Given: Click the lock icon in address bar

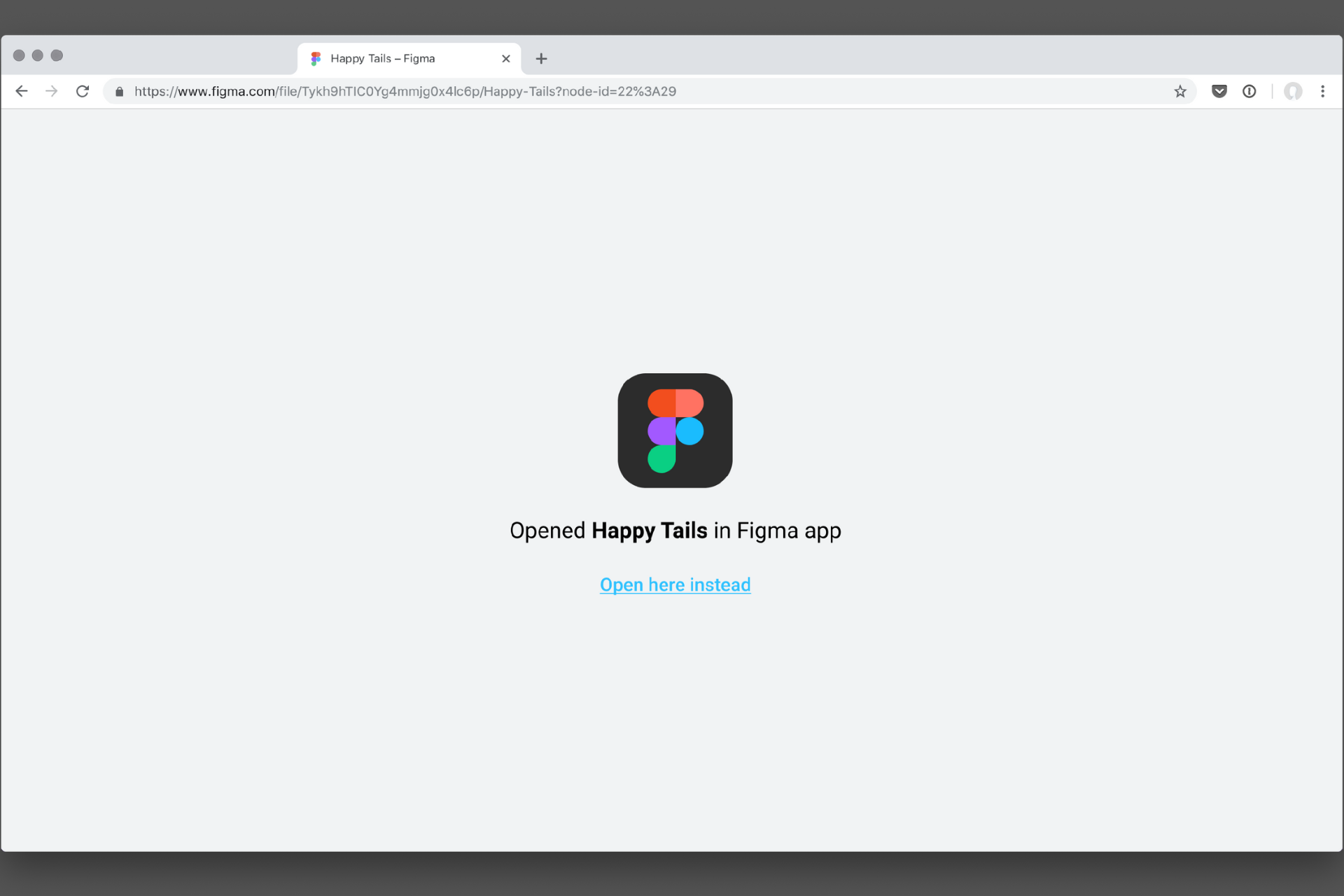Looking at the screenshot, I should [x=120, y=92].
